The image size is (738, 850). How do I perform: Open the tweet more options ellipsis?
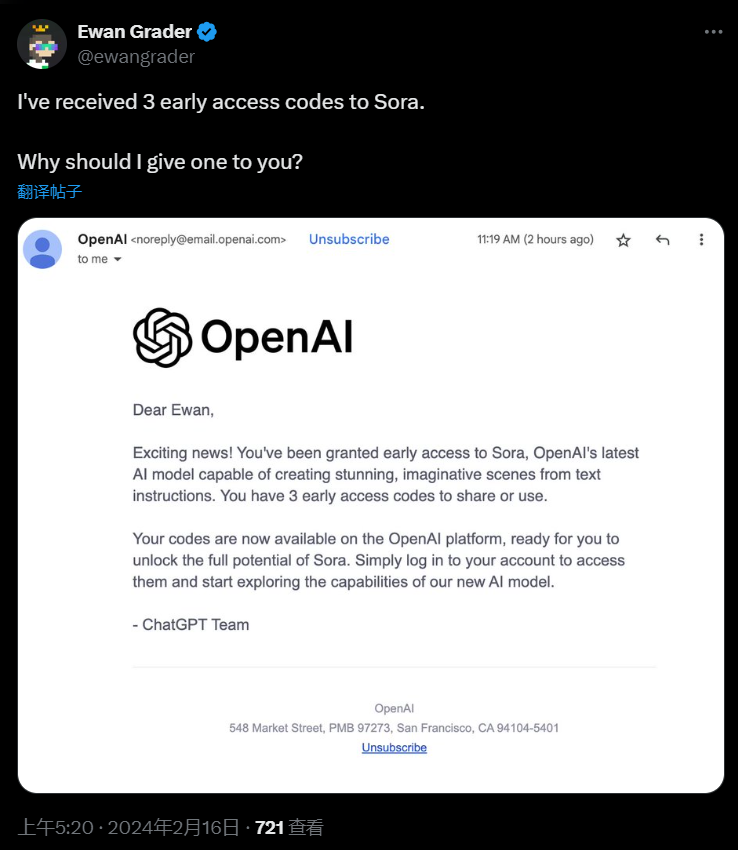click(713, 32)
